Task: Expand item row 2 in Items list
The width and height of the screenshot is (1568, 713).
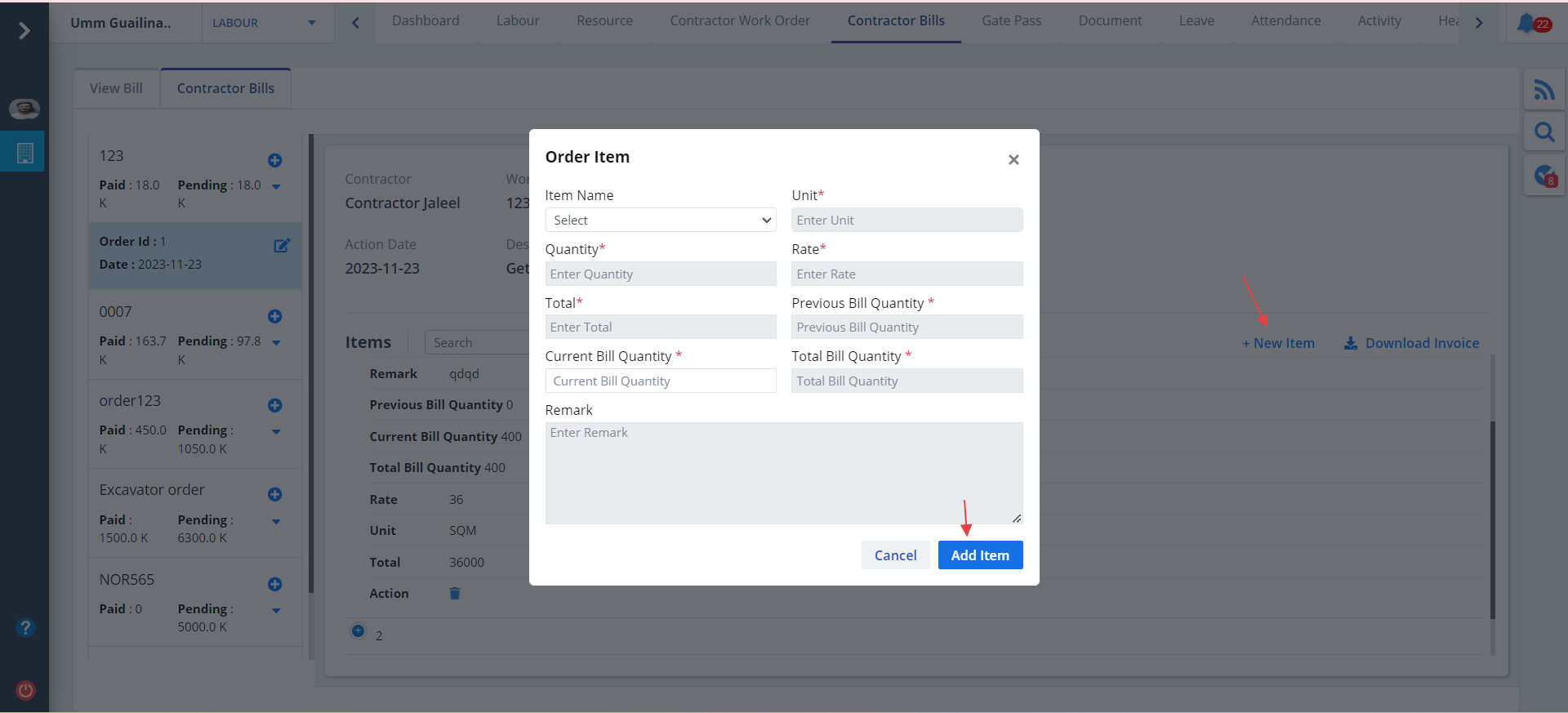Action: 358,631
